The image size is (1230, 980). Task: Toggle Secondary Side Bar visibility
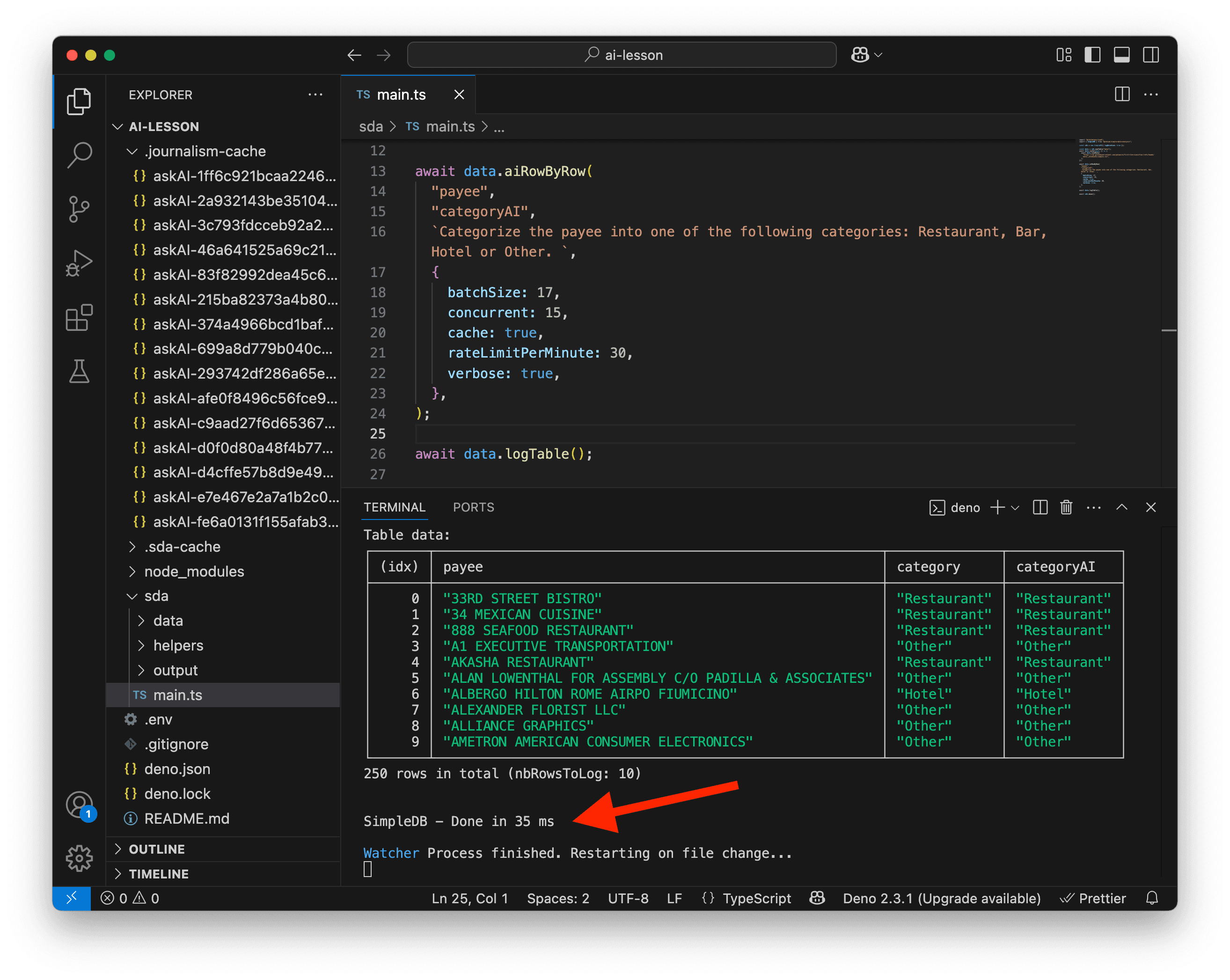(x=1151, y=55)
